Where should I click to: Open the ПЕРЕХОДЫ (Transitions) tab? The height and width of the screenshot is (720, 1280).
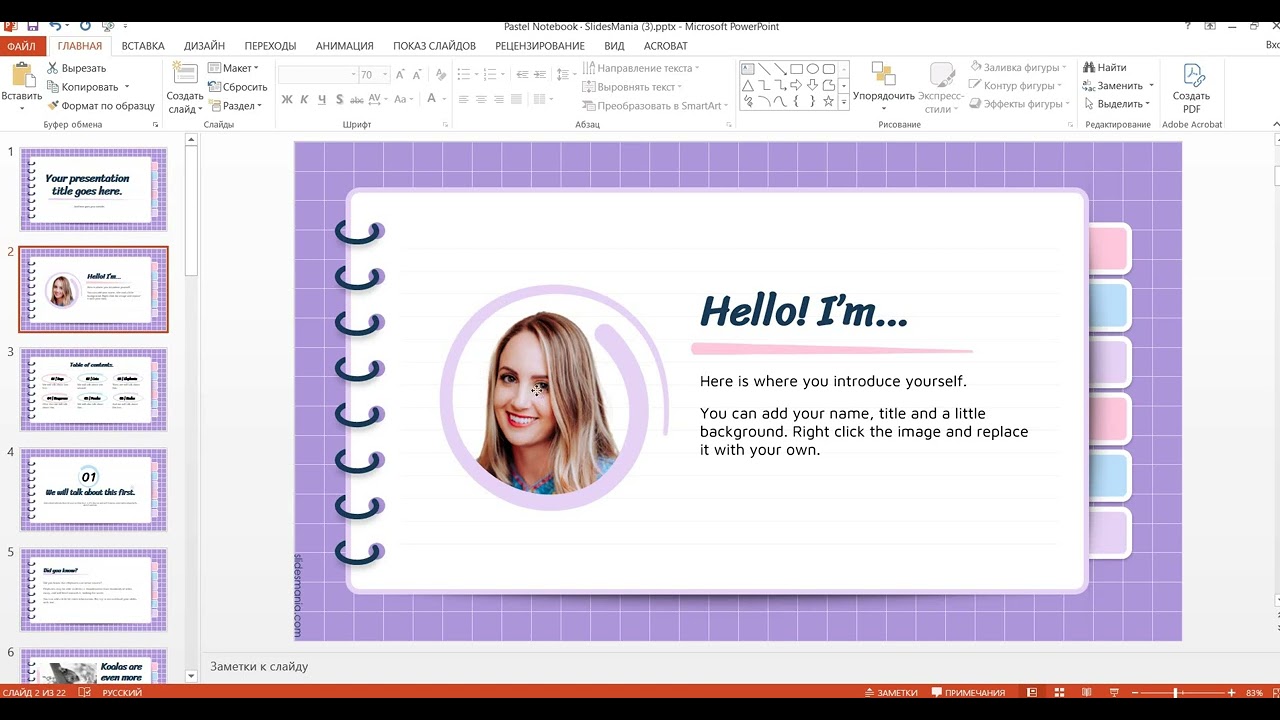(x=270, y=46)
